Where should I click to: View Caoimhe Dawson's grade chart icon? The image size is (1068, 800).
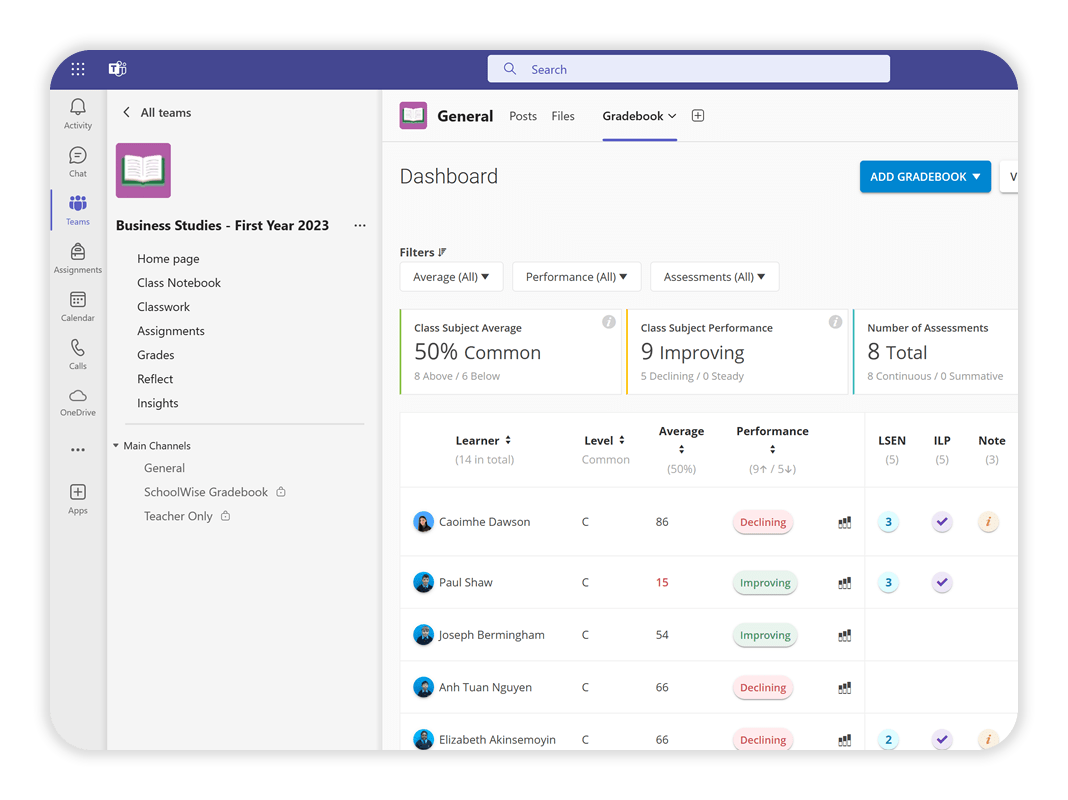[845, 521]
